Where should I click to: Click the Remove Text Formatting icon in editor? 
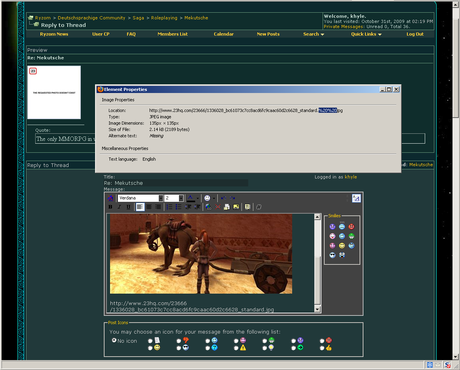point(110,198)
